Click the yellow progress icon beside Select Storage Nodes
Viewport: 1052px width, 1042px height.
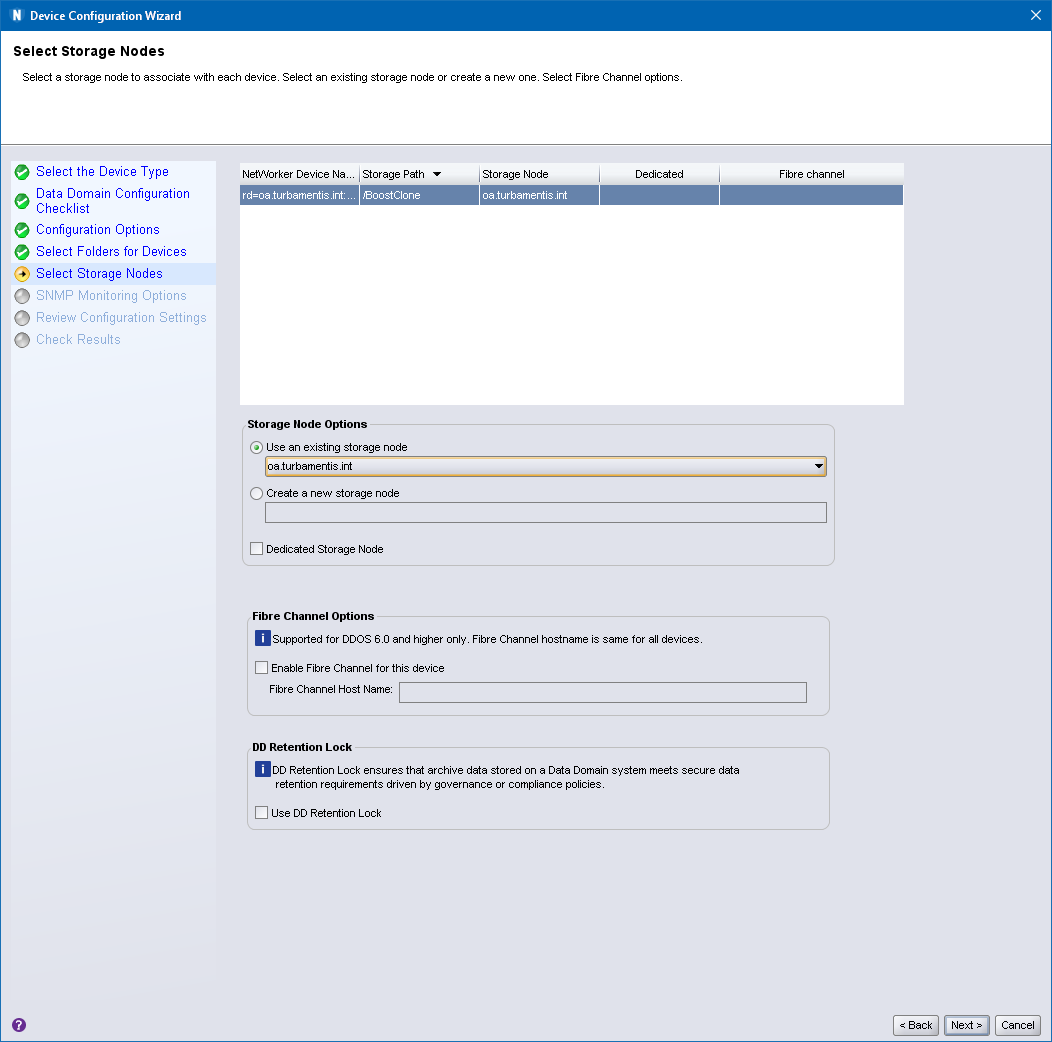[x=22, y=273]
